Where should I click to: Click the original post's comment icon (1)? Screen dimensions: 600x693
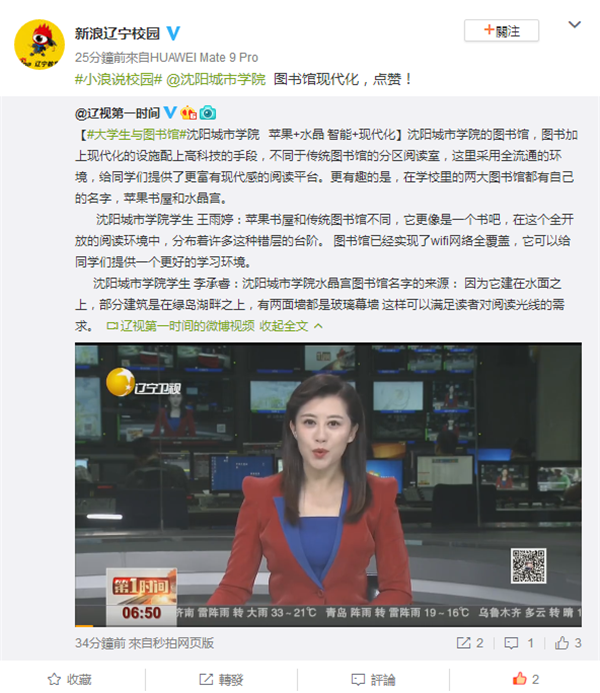point(519,643)
